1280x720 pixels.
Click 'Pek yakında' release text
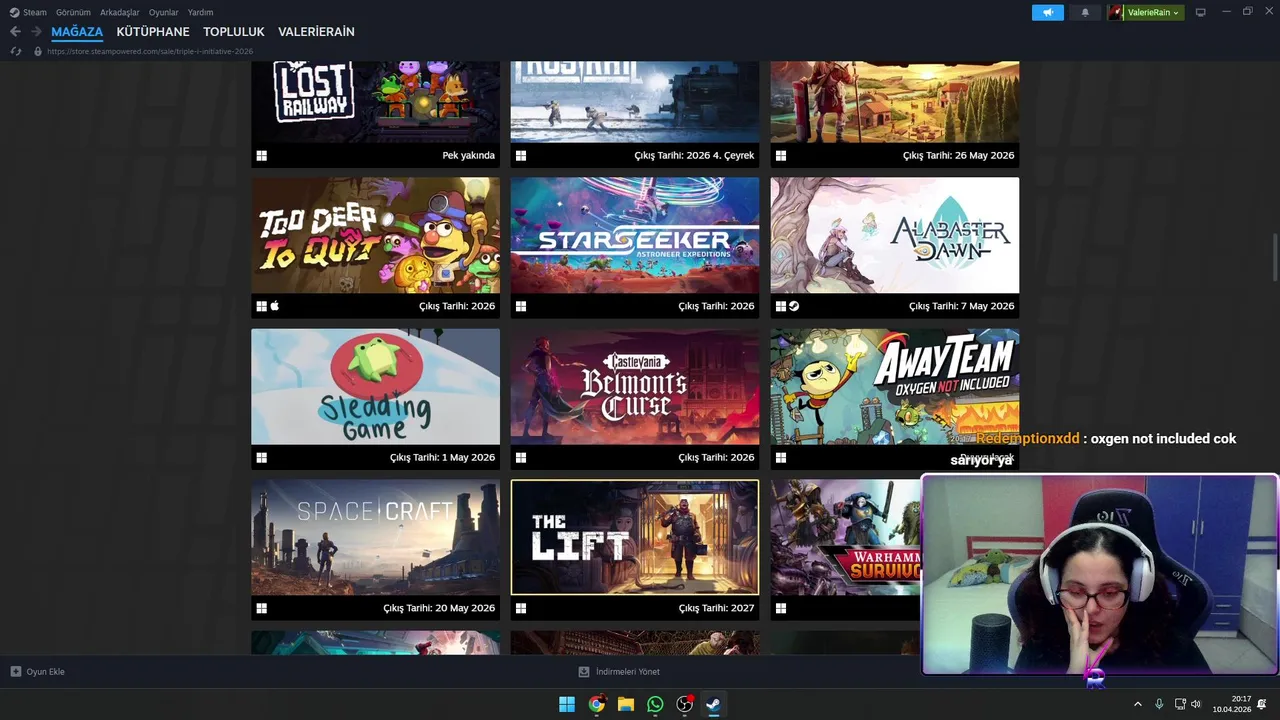(x=469, y=156)
